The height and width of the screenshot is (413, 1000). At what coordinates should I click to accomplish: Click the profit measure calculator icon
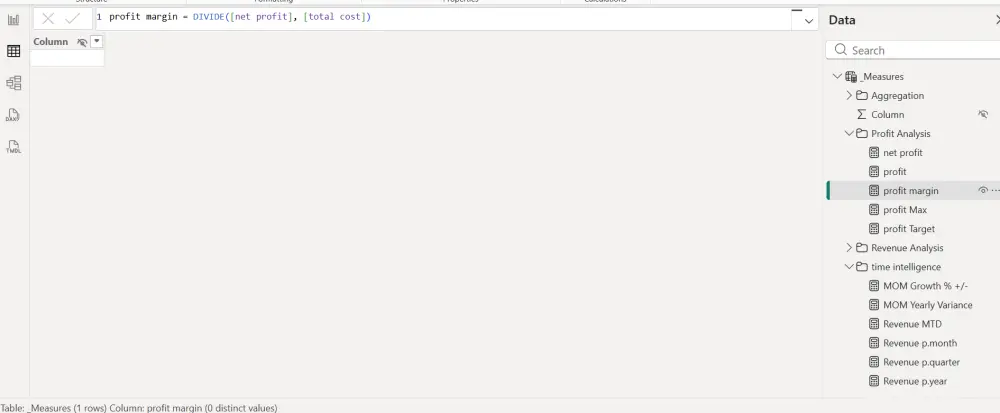click(x=874, y=171)
